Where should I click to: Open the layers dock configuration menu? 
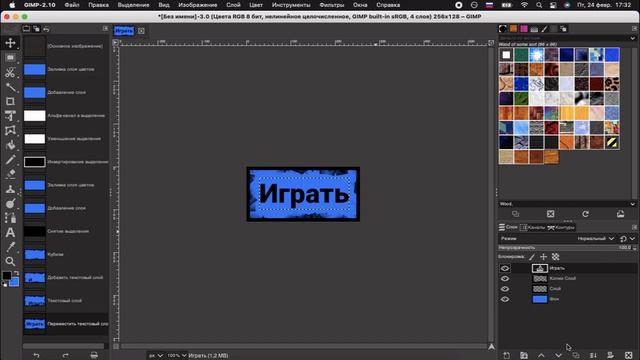click(634, 227)
